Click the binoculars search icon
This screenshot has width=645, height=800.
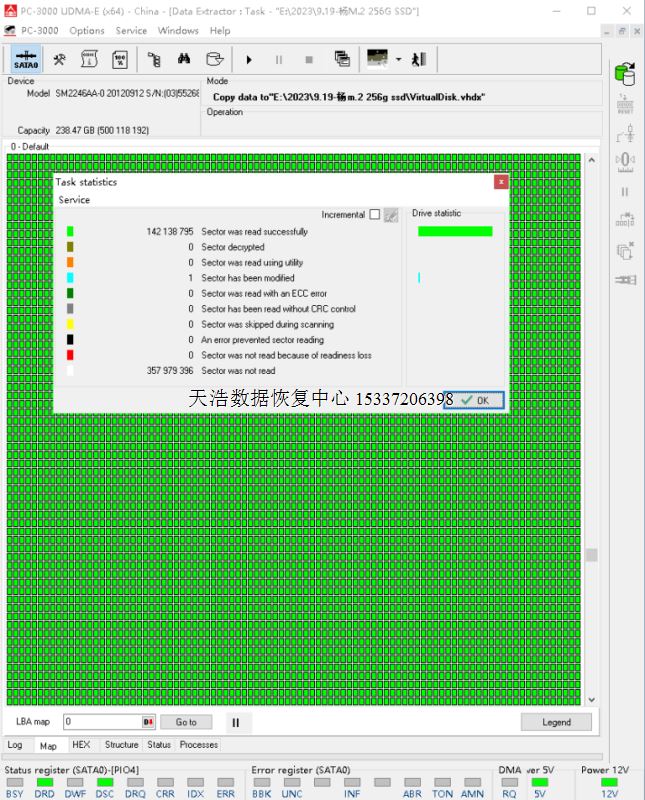click(184, 59)
